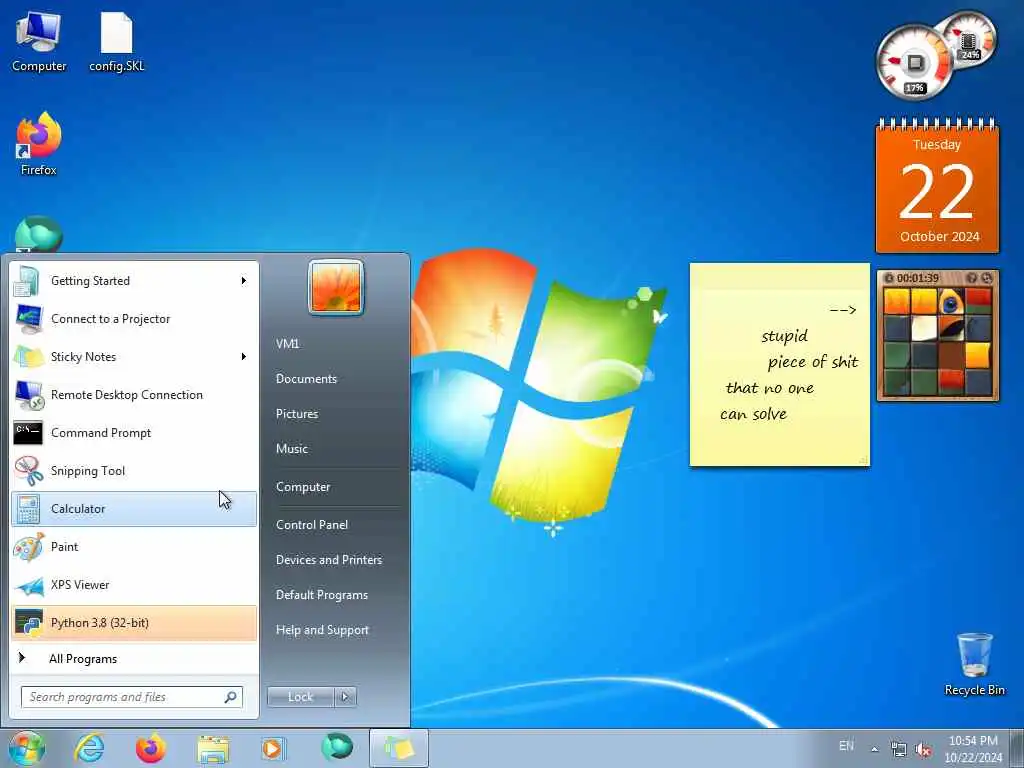
Task: Open Internet Explorer from taskbar
Action: [89, 748]
